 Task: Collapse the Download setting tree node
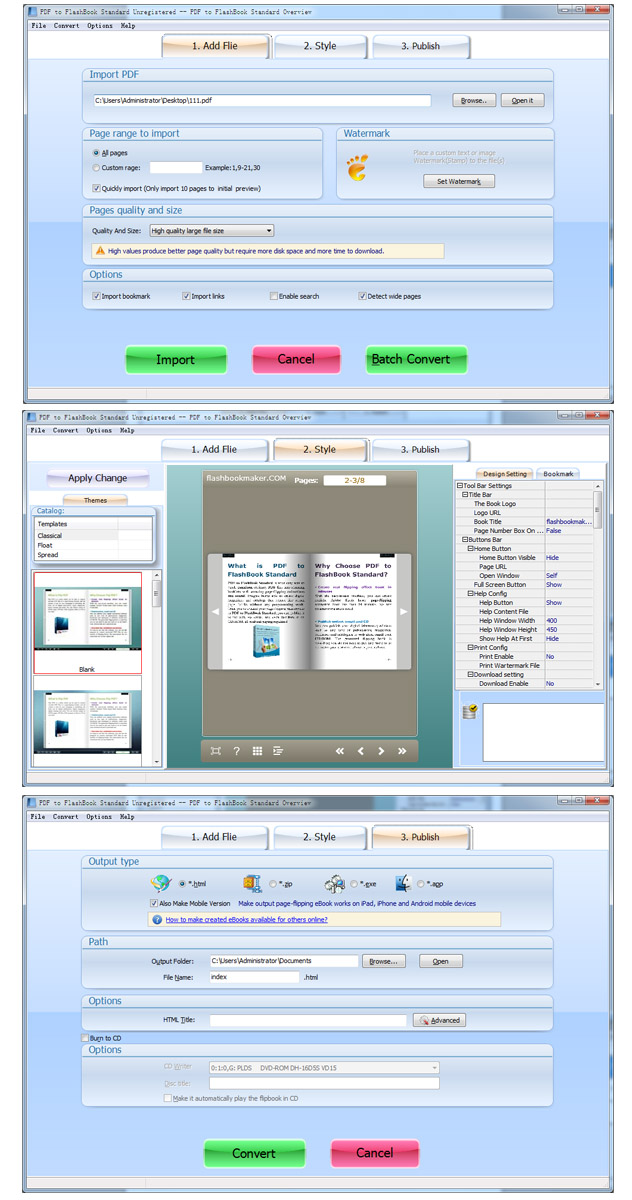coord(470,675)
